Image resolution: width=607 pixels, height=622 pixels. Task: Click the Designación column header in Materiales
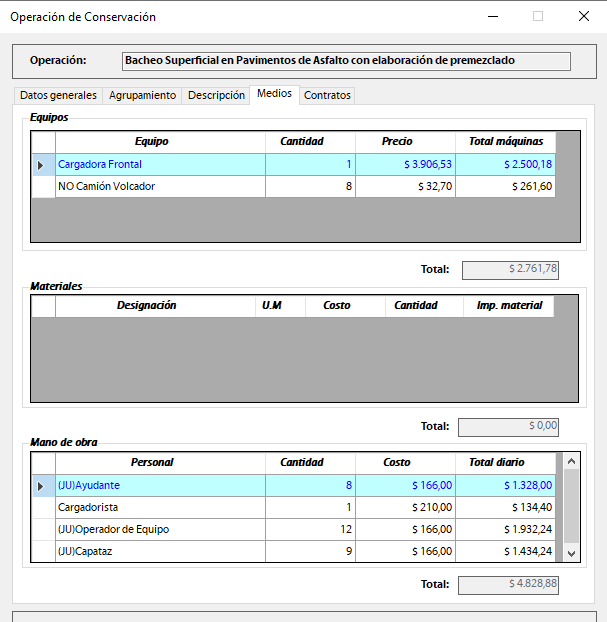(x=146, y=306)
